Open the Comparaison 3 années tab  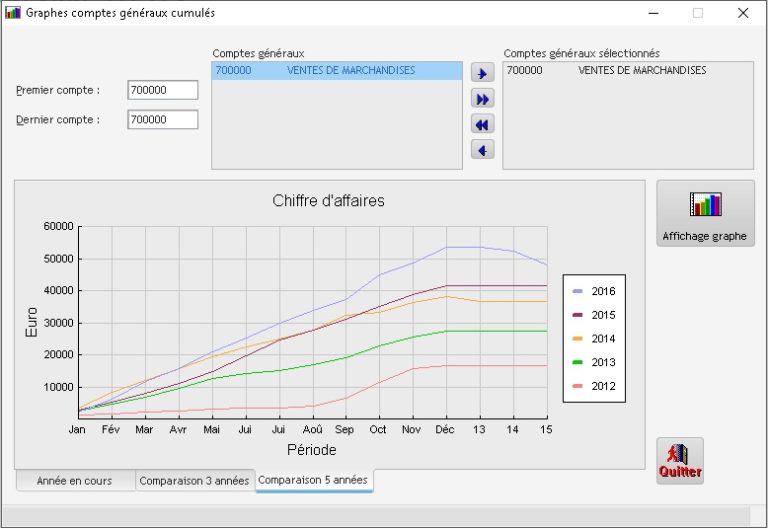194,481
